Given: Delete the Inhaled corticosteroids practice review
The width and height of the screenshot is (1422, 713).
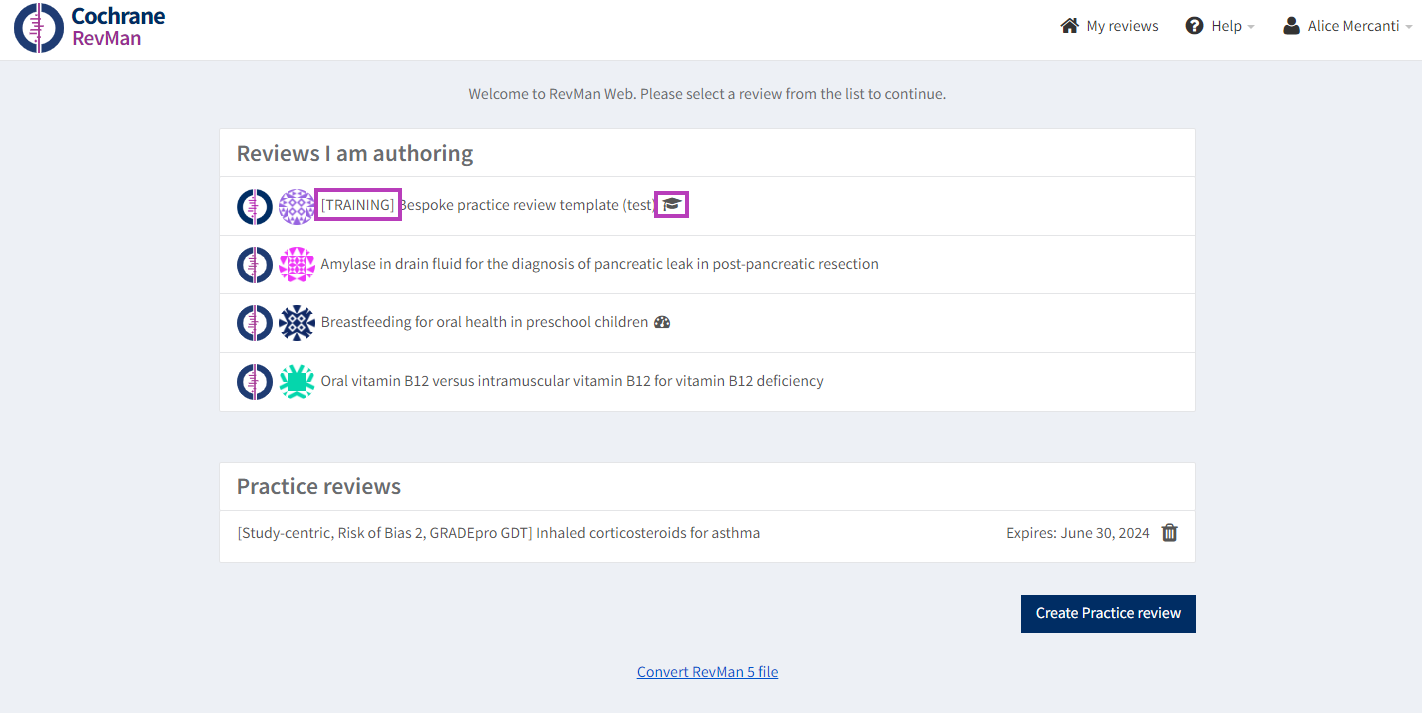Looking at the screenshot, I should 1169,533.
